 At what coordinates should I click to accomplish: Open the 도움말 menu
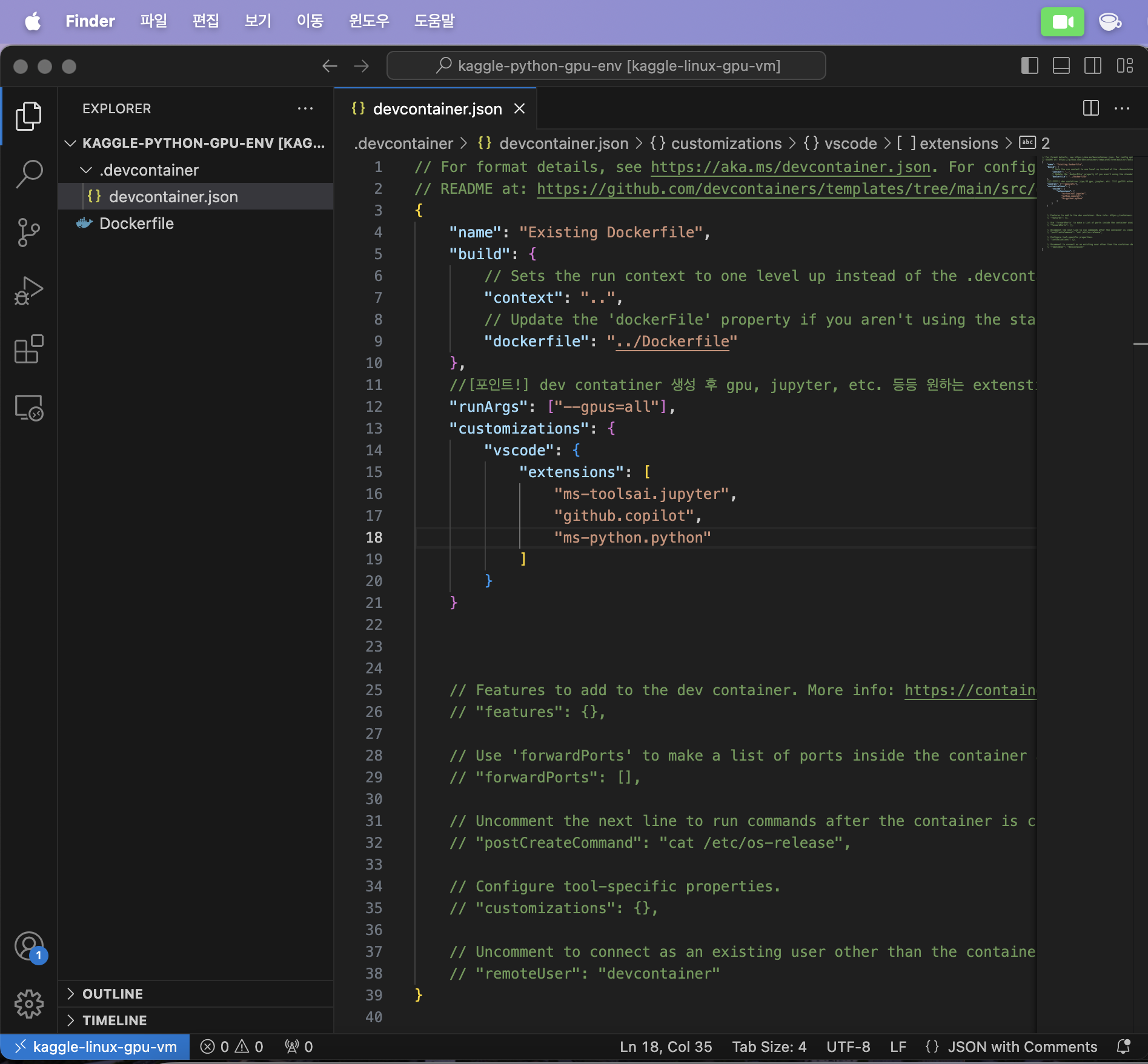tap(434, 21)
